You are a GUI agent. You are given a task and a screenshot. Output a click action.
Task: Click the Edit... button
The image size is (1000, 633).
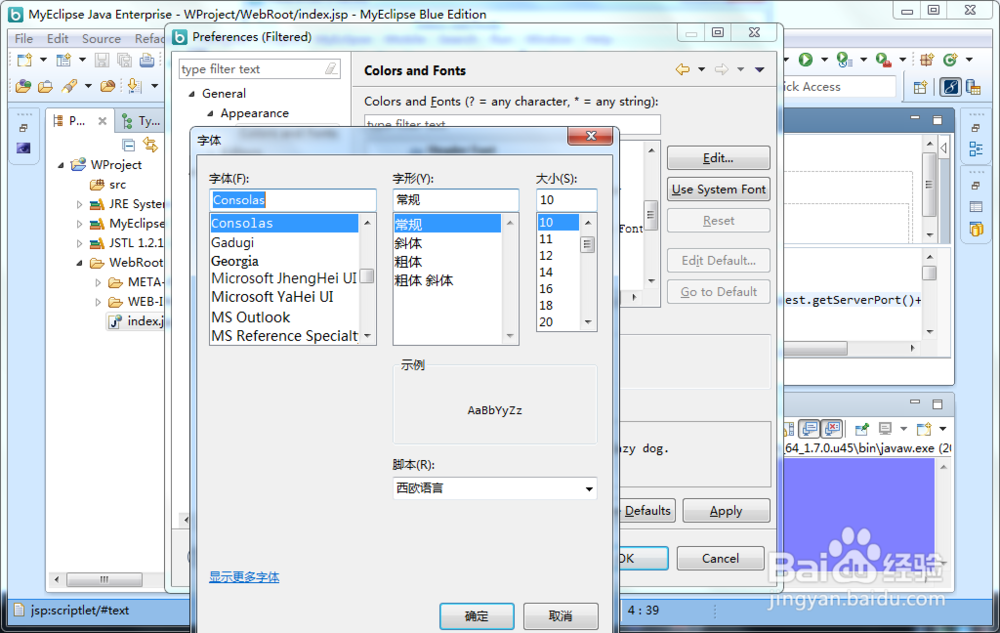[718, 158]
